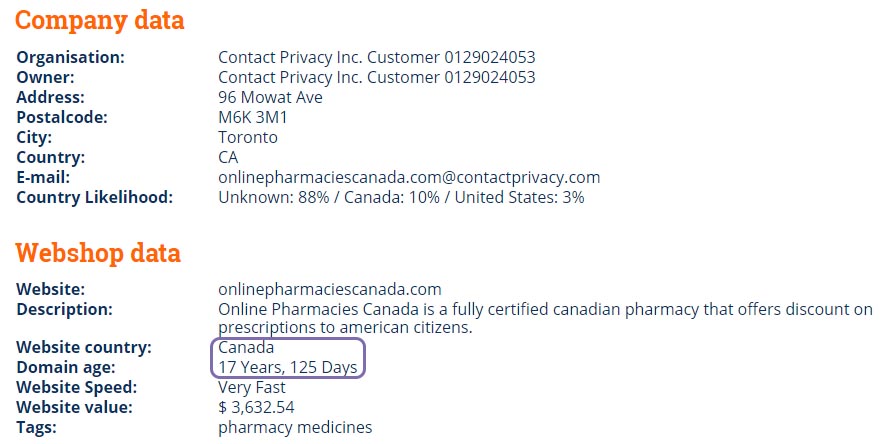Click the postal code M6K 3M1
The image size is (888, 444).
253,117
